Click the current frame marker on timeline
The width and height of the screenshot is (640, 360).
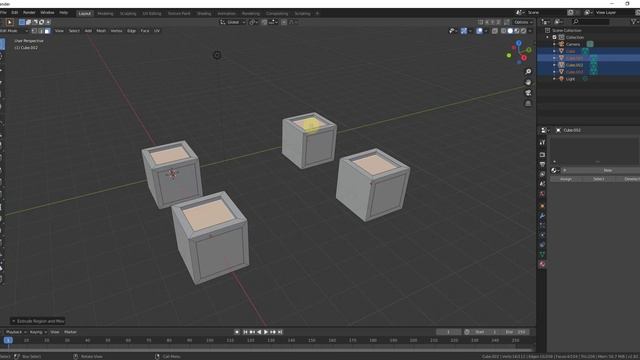8,340
